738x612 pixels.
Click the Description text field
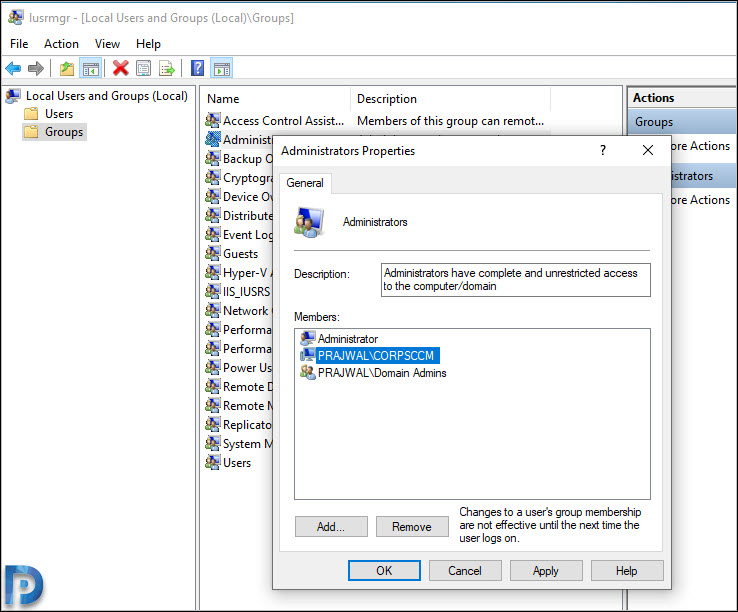pyautogui.click(x=516, y=280)
